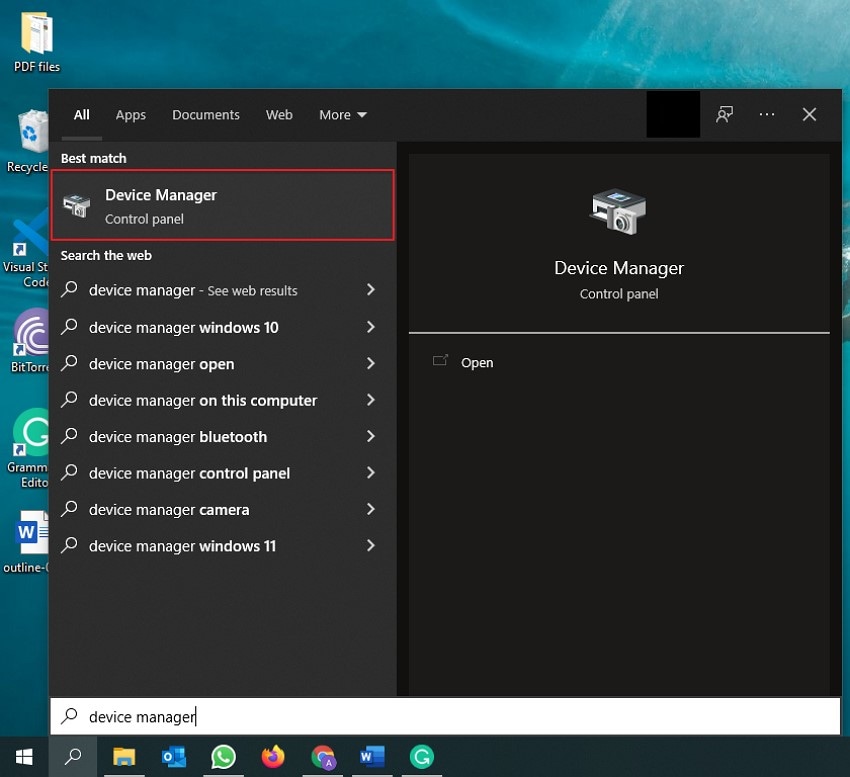850x777 pixels.
Task: Expand chevron for 'device manager windows 10'
Action: [371, 327]
